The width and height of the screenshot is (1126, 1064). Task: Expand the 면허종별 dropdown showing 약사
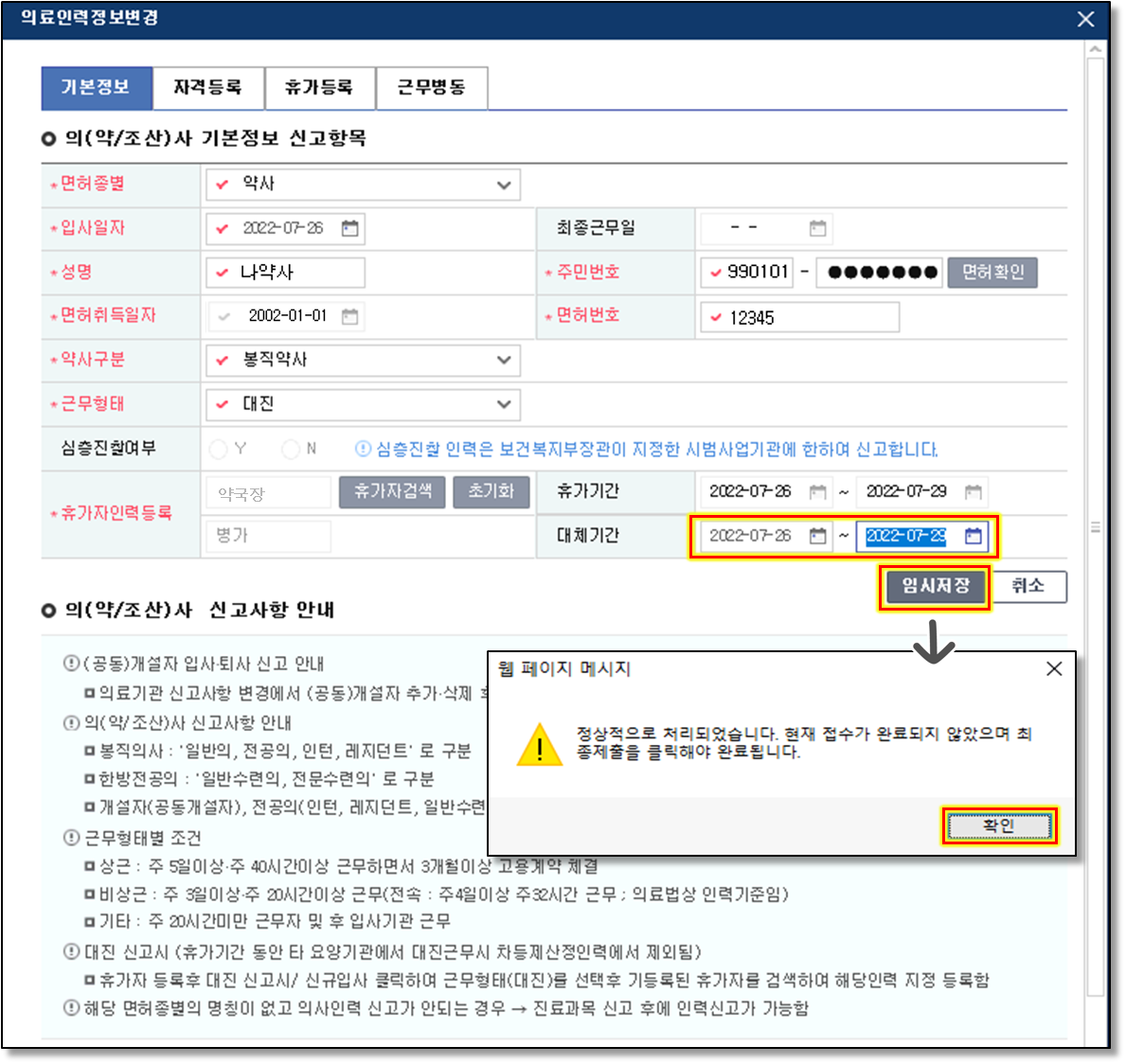(x=503, y=185)
